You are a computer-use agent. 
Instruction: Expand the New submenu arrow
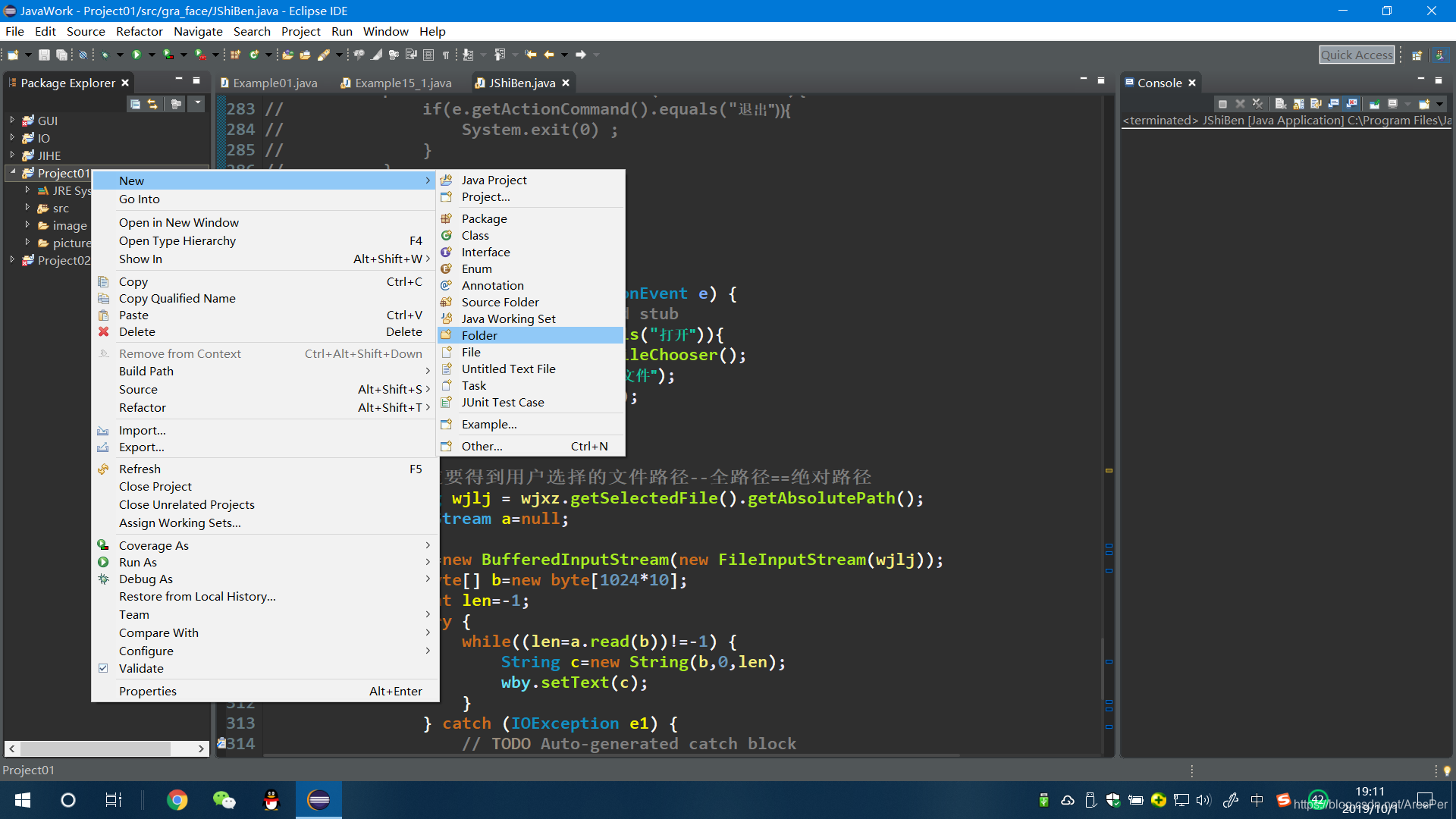427,181
